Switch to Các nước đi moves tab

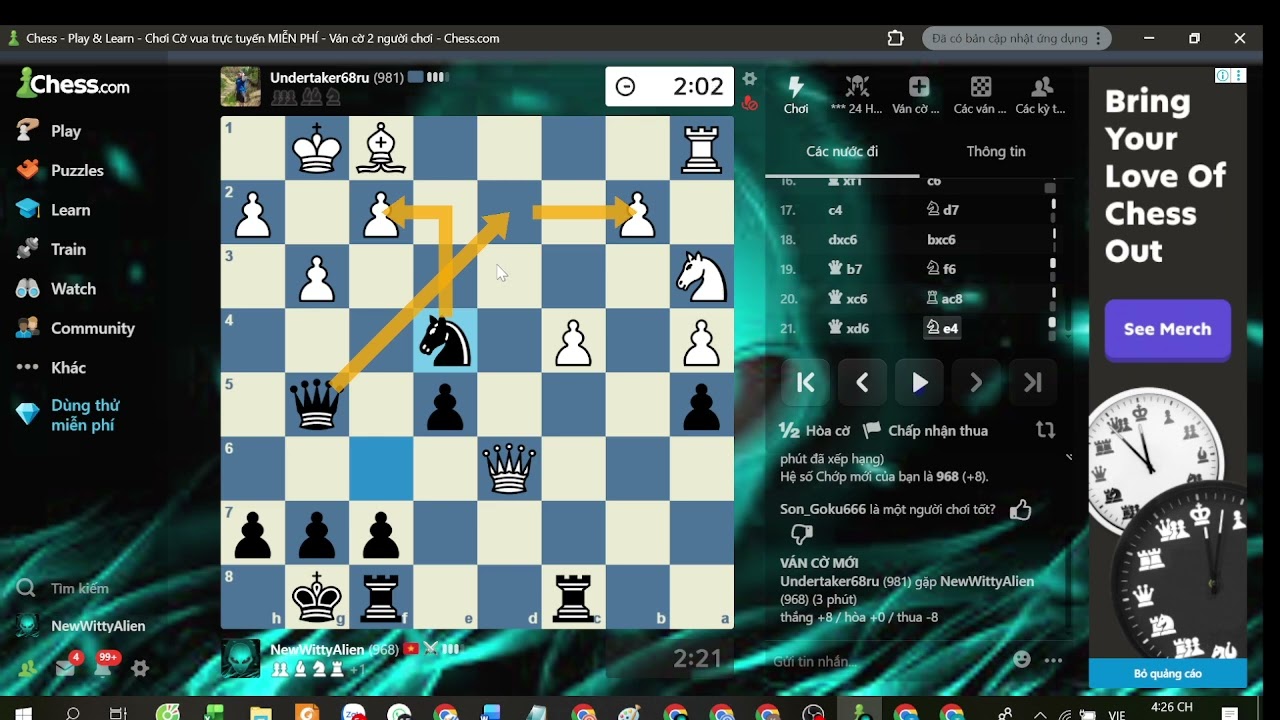pyautogui.click(x=842, y=152)
